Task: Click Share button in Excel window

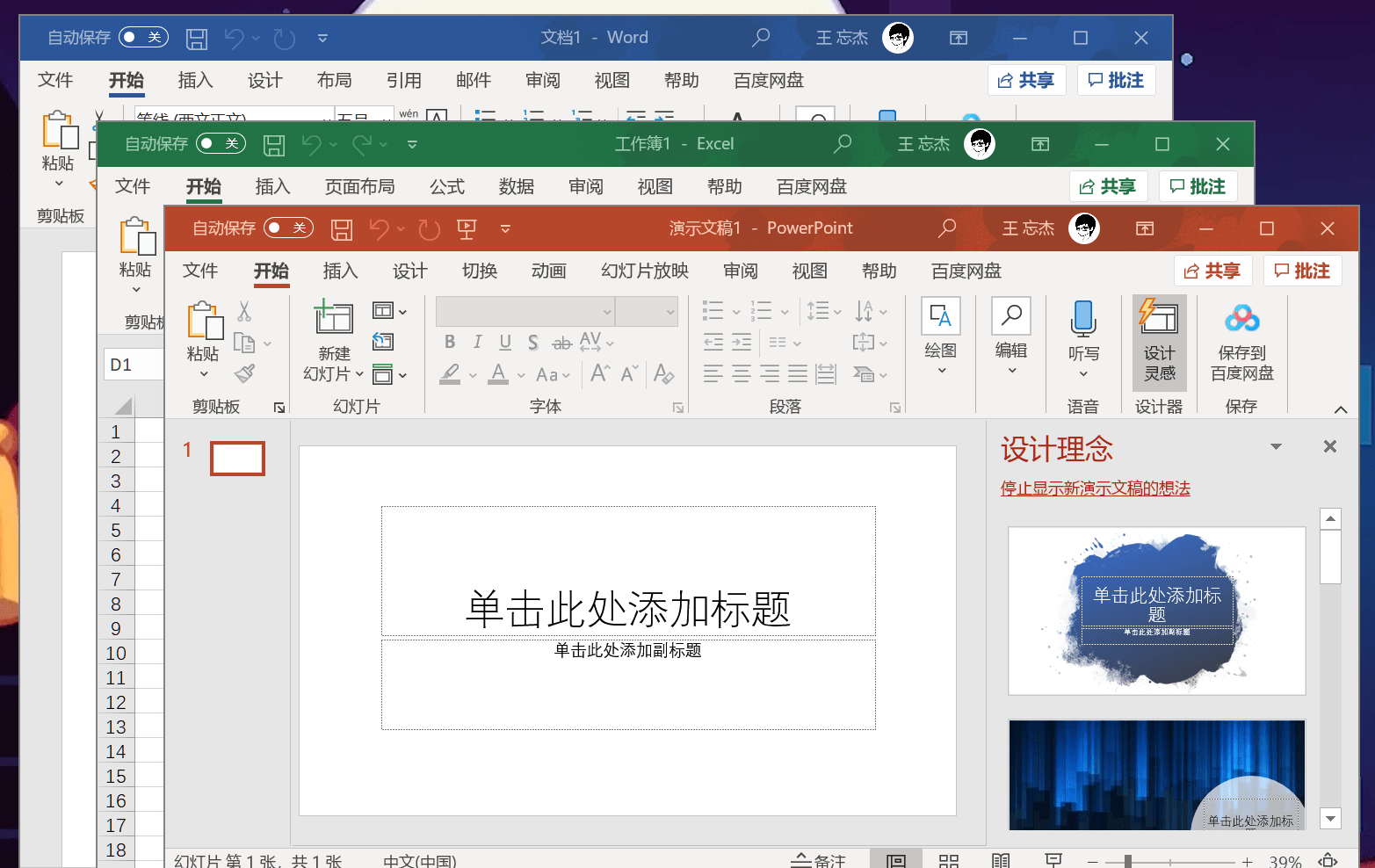Action: click(1107, 186)
